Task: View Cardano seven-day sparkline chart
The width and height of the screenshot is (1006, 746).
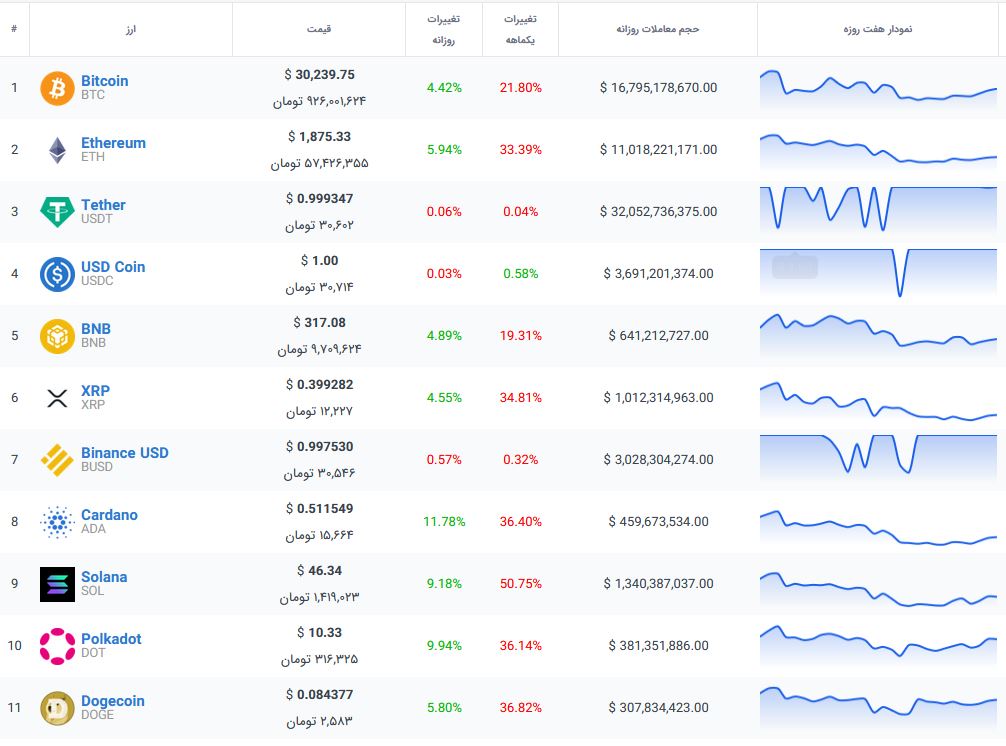Action: pos(878,529)
